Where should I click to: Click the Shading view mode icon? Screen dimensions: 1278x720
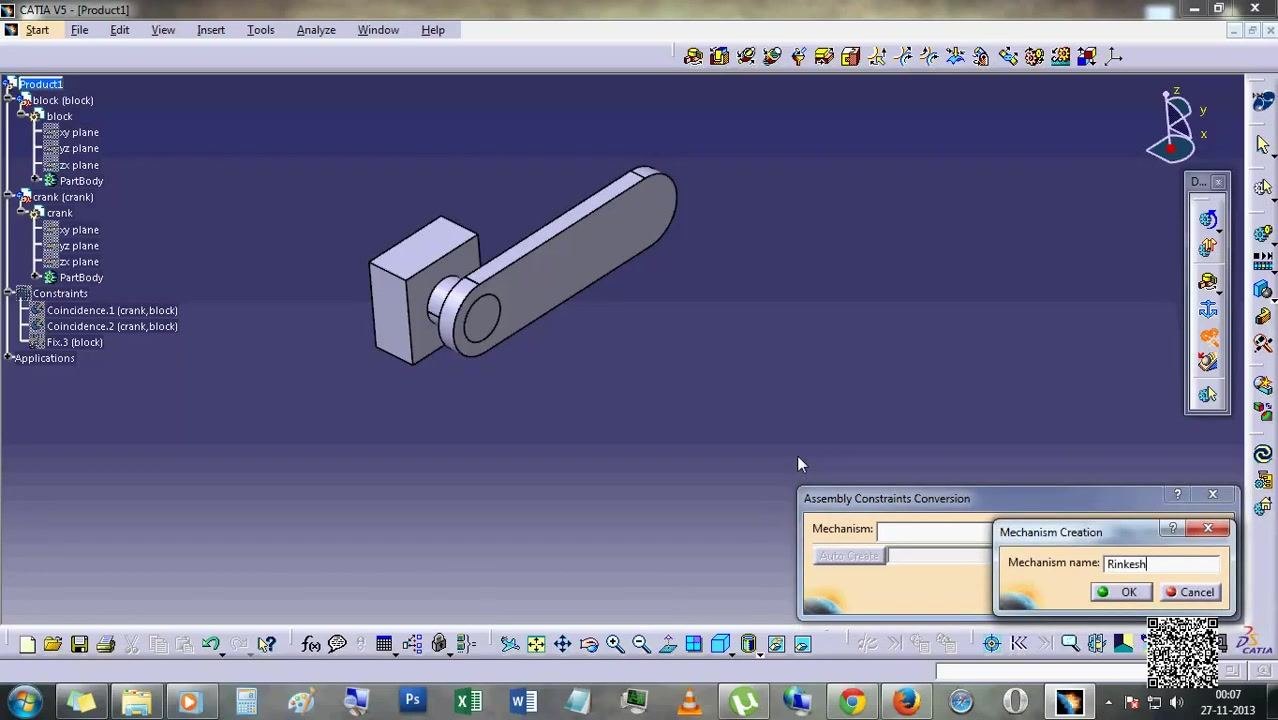(749, 645)
